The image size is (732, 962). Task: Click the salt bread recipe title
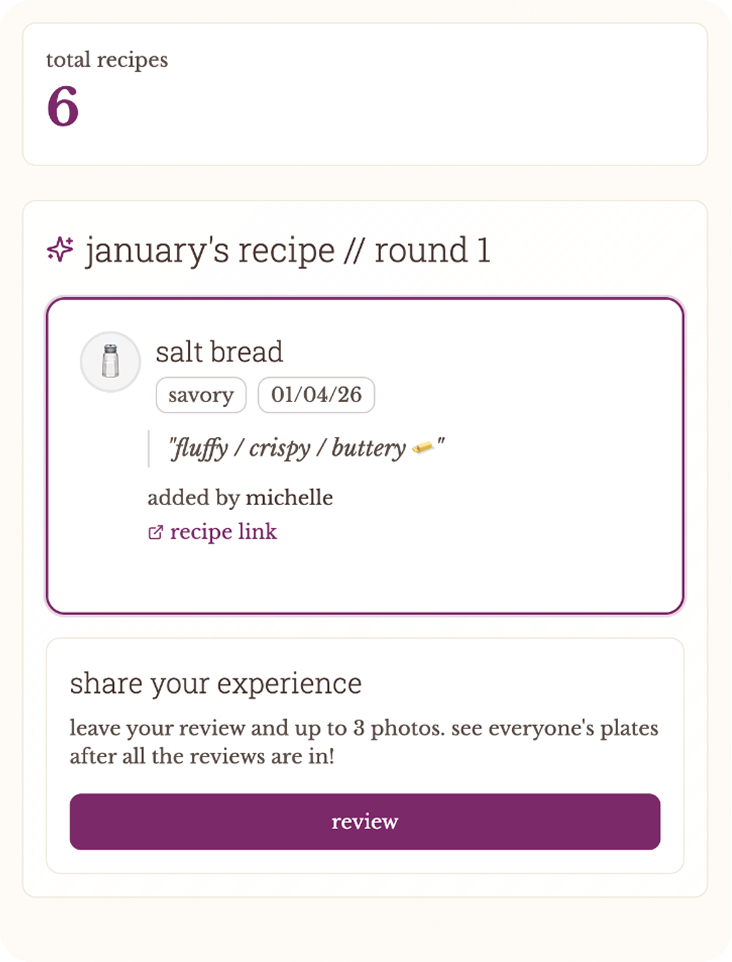tap(219, 352)
